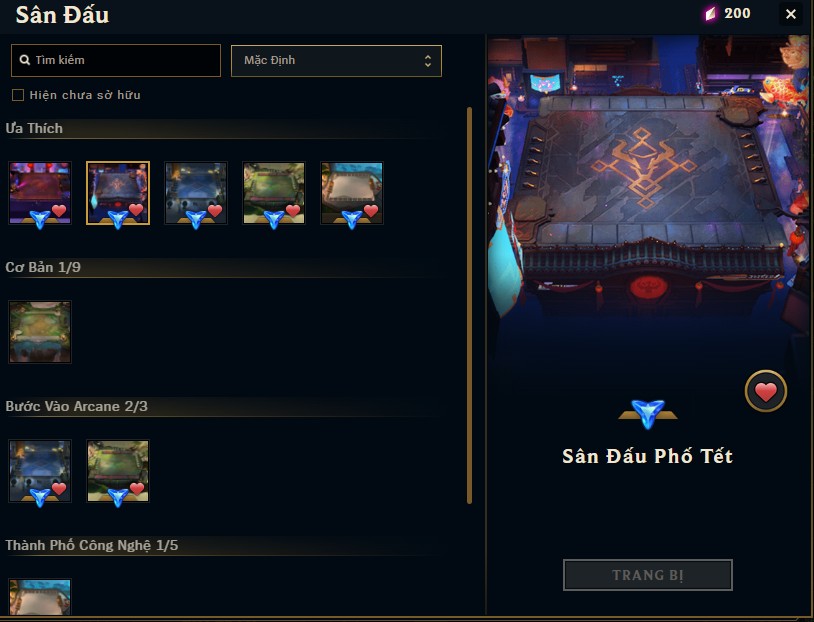Click the up-down arrows of Mặc Định selector
Viewport: 814px width, 622px height.
click(x=428, y=61)
